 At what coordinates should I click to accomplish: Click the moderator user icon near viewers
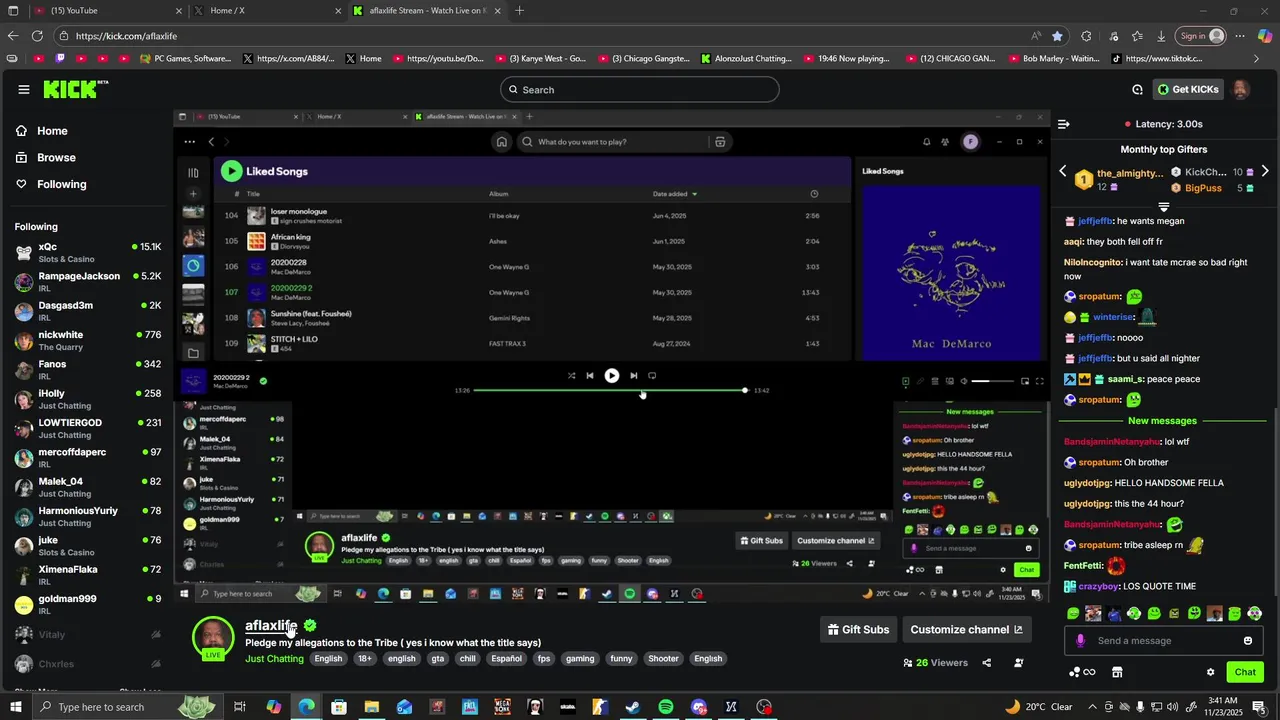(1018, 662)
